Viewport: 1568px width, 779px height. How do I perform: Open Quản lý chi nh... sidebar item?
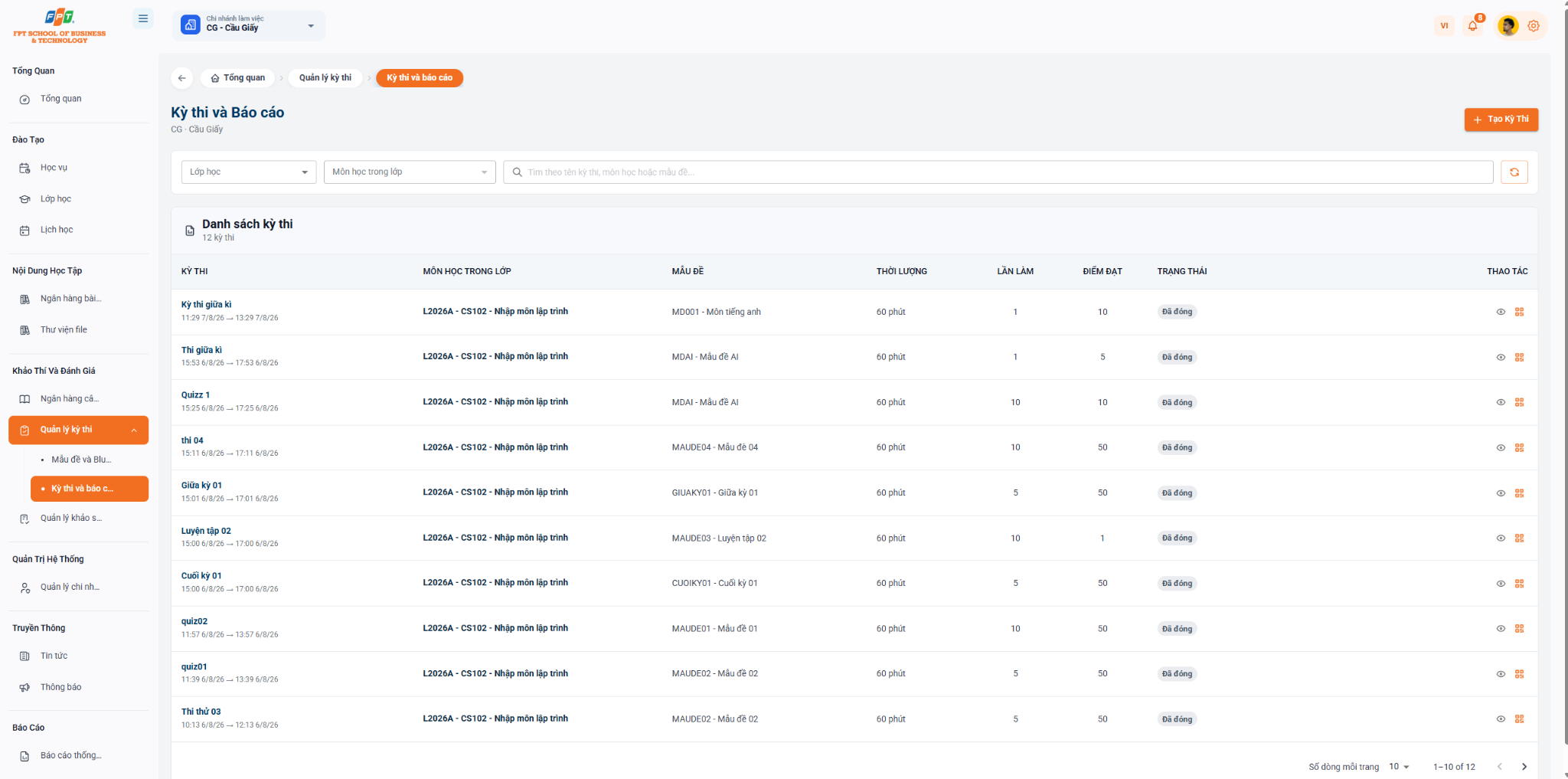(79, 588)
